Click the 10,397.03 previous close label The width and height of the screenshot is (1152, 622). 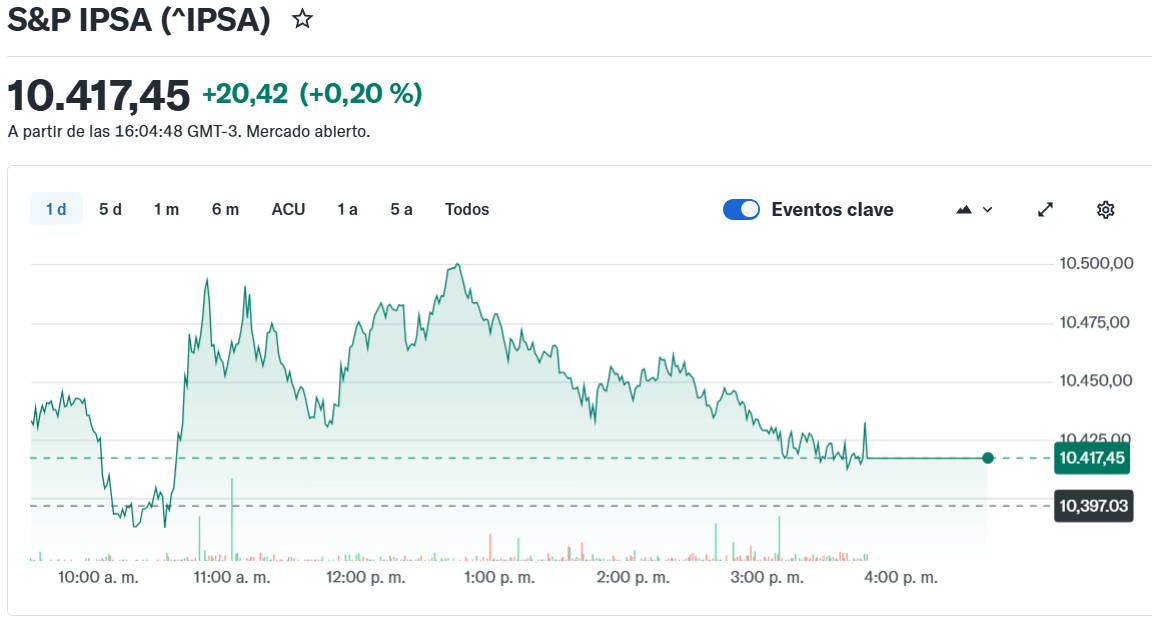[1093, 506]
